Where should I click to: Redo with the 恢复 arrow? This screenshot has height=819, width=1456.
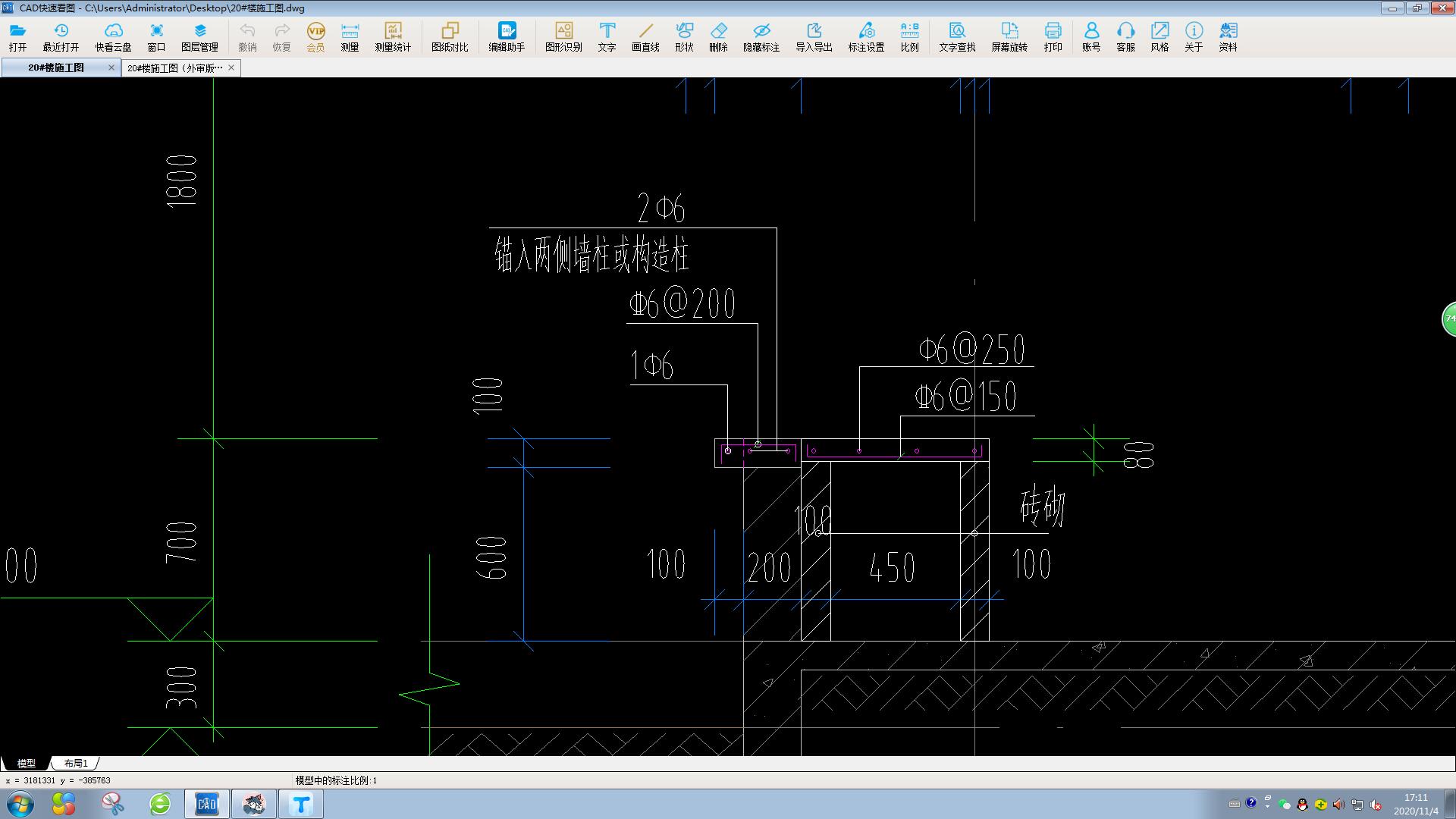[x=281, y=36]
